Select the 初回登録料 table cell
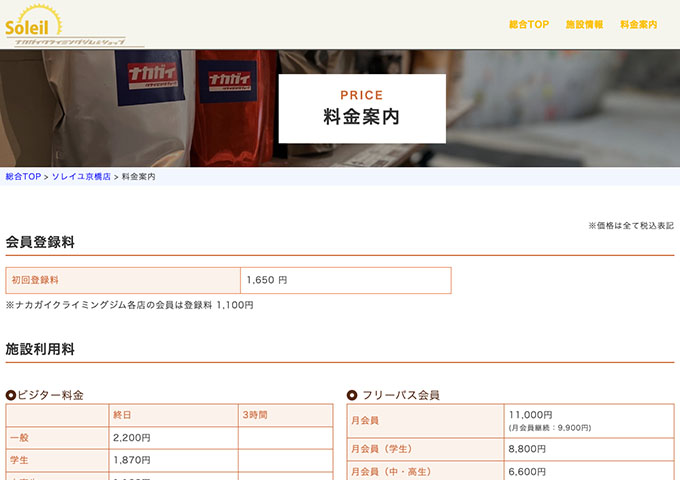Image resolution: width=680 pixels, height=480 pixels. 123,280
